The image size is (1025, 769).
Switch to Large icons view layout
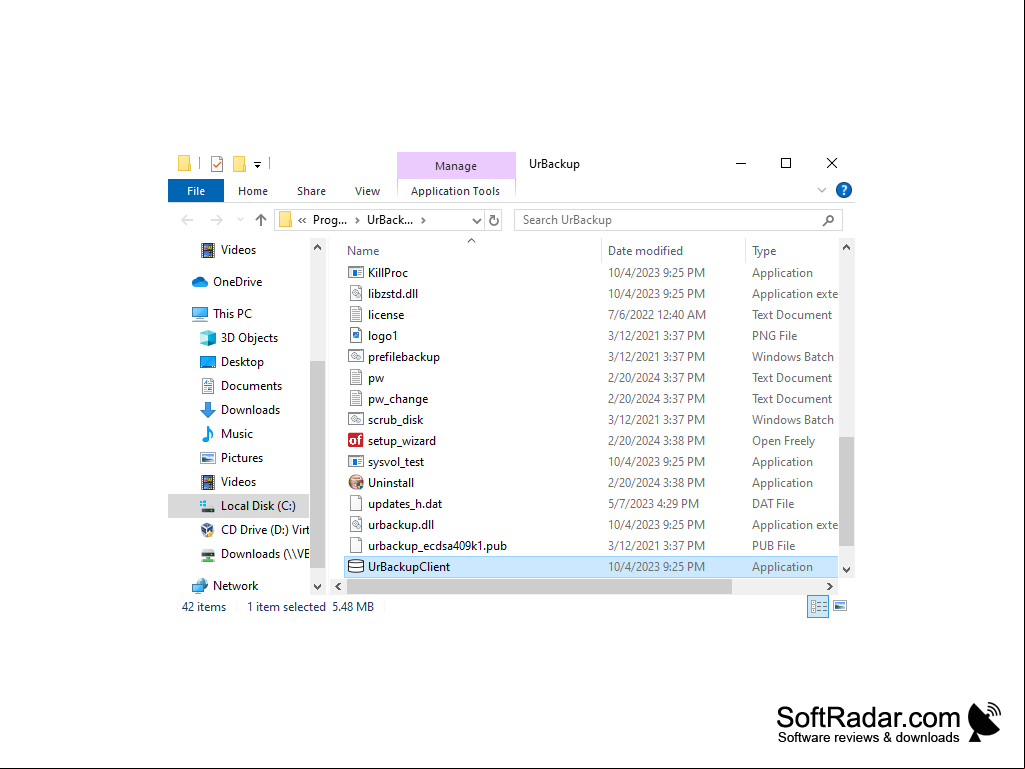pyautogui.click(x=840, y=606)
